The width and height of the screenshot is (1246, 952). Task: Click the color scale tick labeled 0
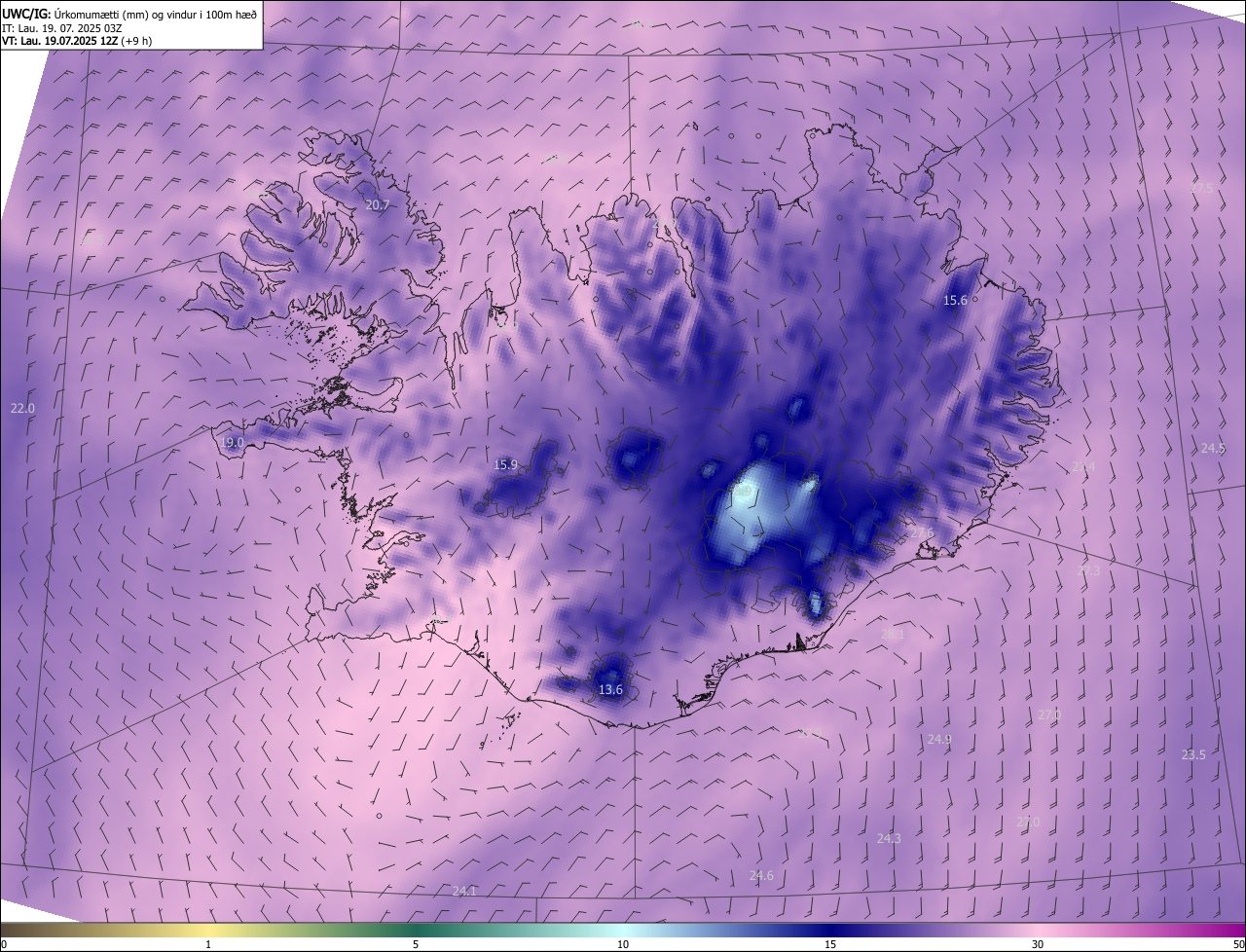click(x=4, y=945)
